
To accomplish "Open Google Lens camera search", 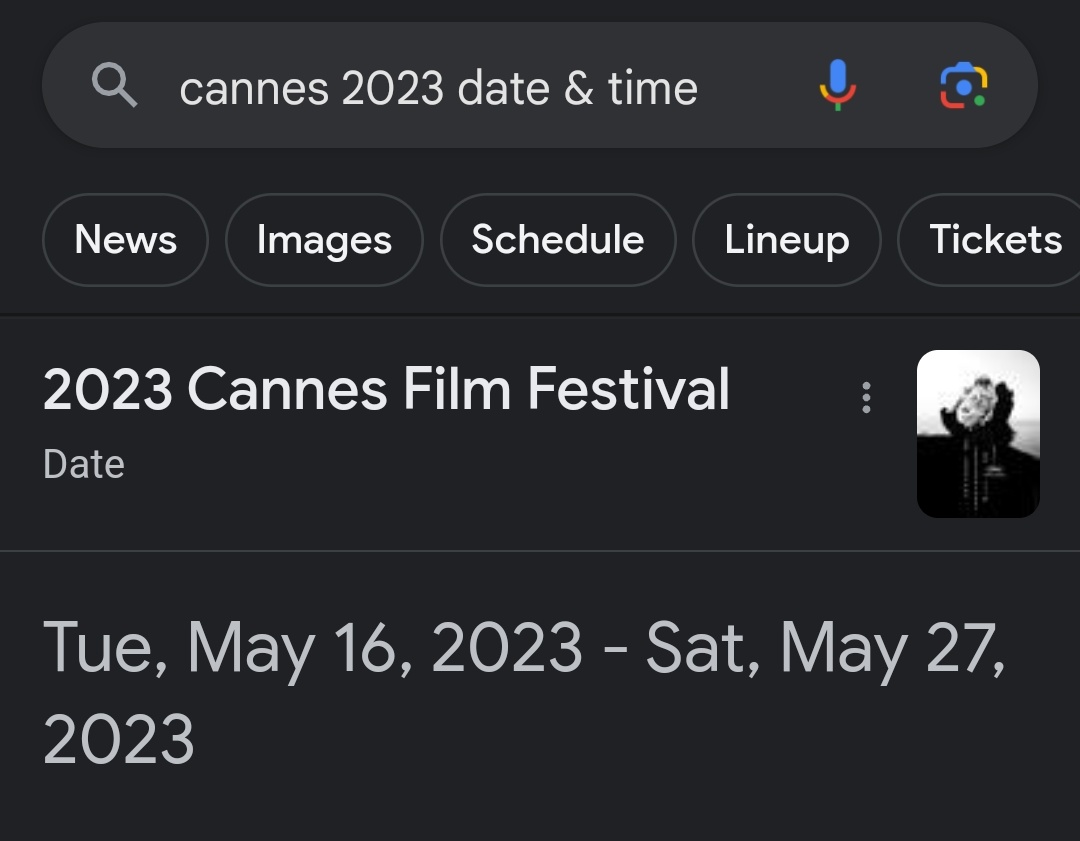I will coord(963,86).
